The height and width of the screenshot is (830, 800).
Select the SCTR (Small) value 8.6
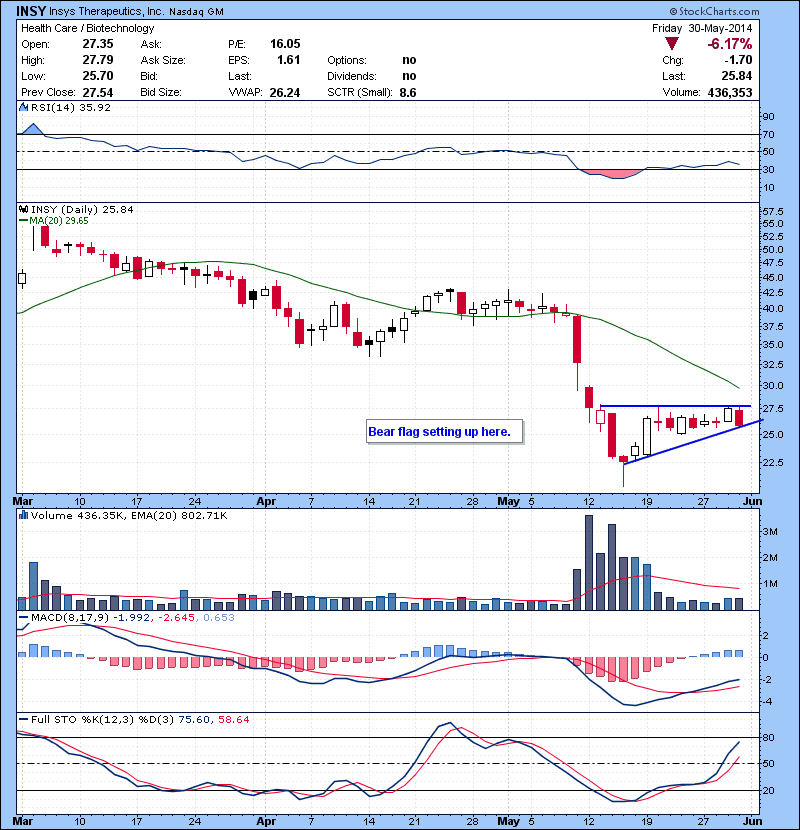408,93
